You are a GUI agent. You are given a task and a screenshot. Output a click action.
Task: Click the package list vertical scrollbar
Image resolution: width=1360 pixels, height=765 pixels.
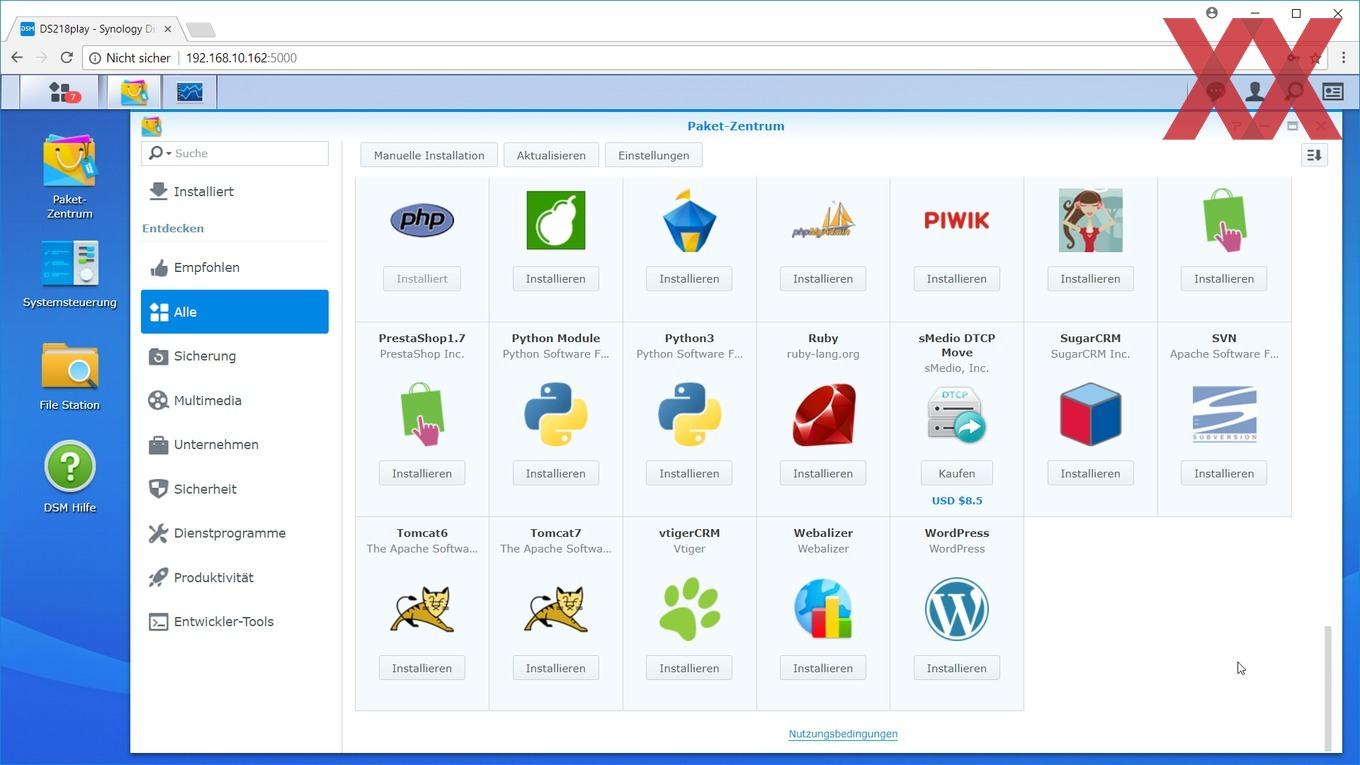coord(1328,687)
